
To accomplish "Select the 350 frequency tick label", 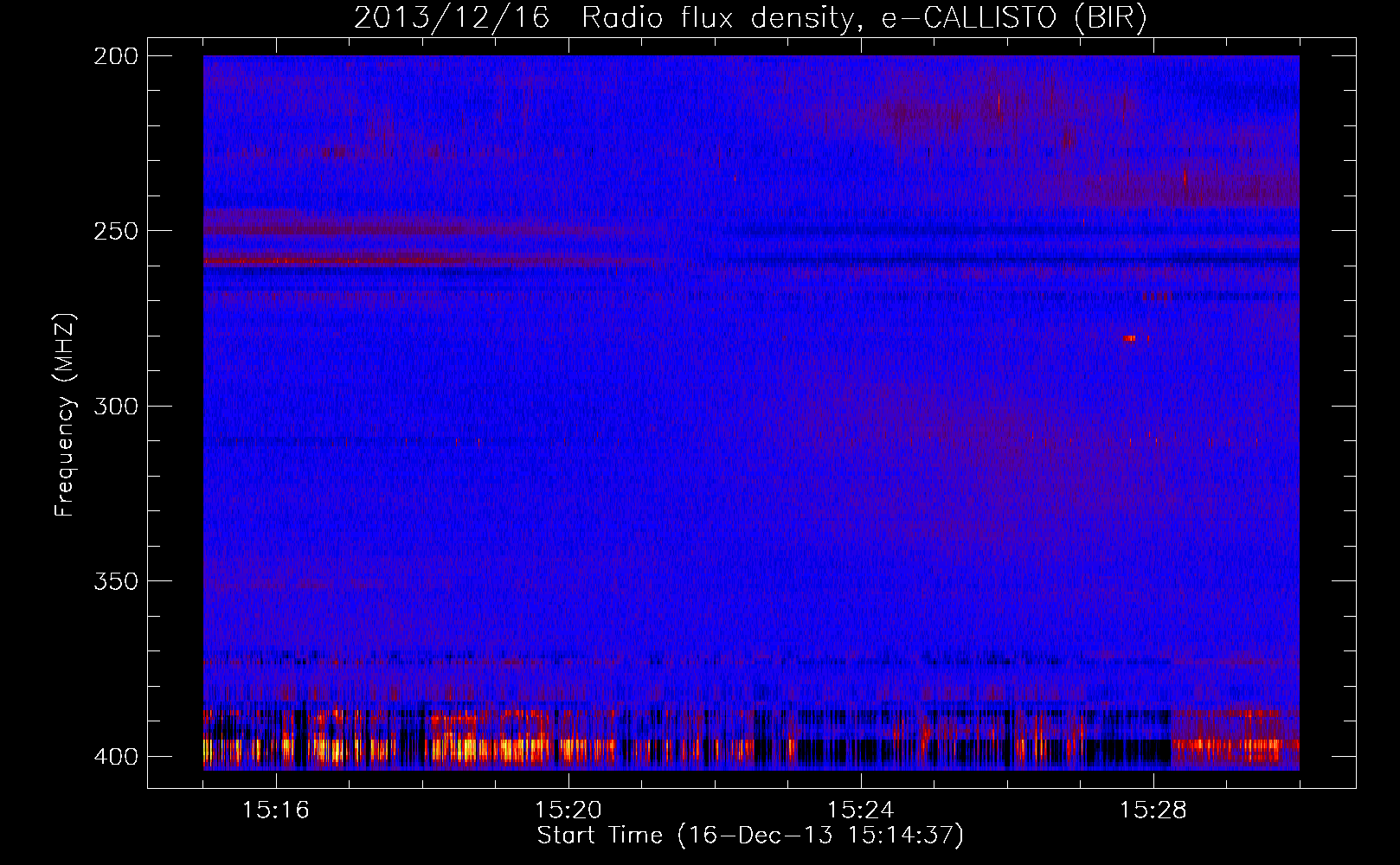I will click(x=115, y=581).
